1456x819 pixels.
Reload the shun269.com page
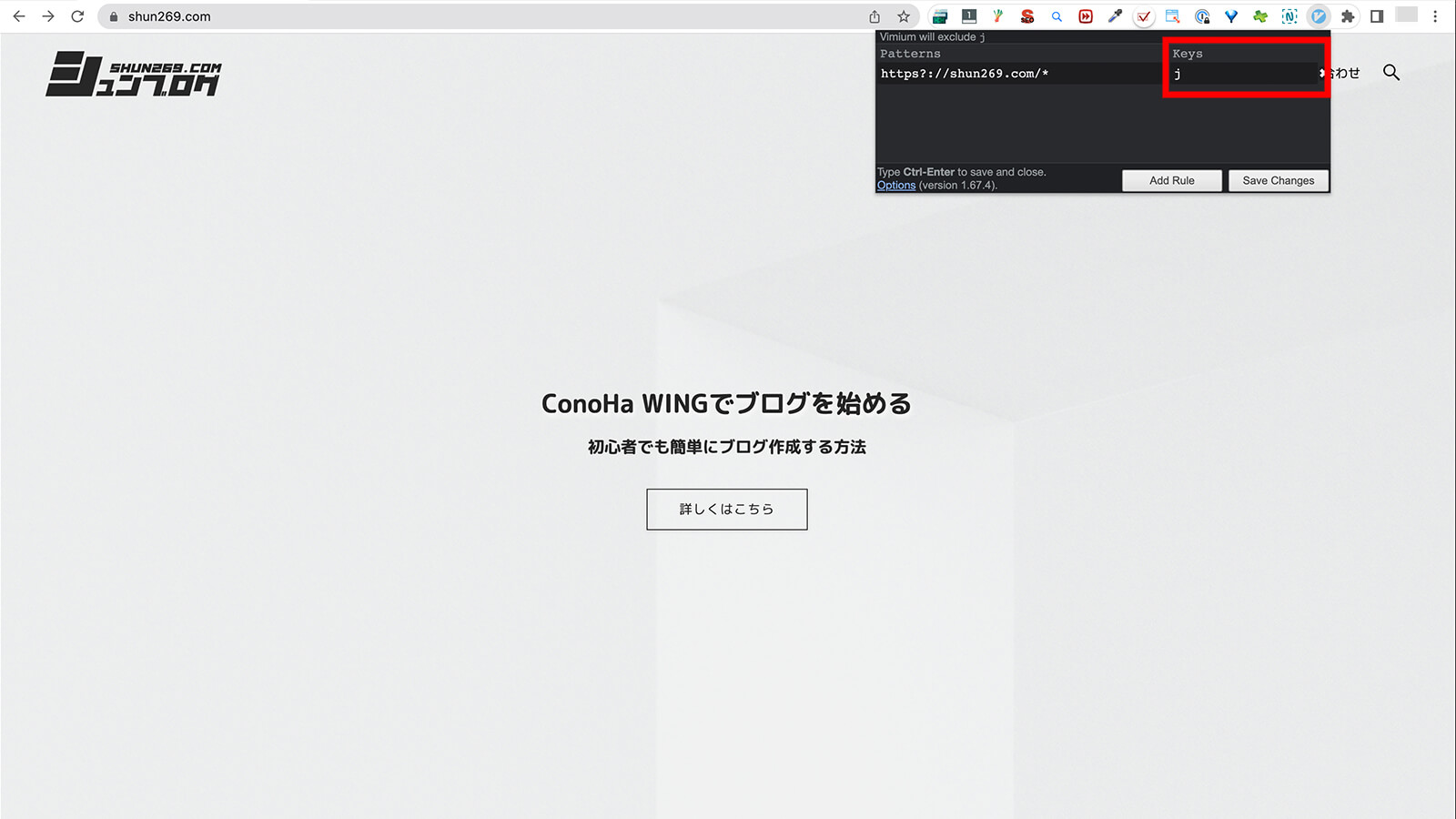point(77,16)
